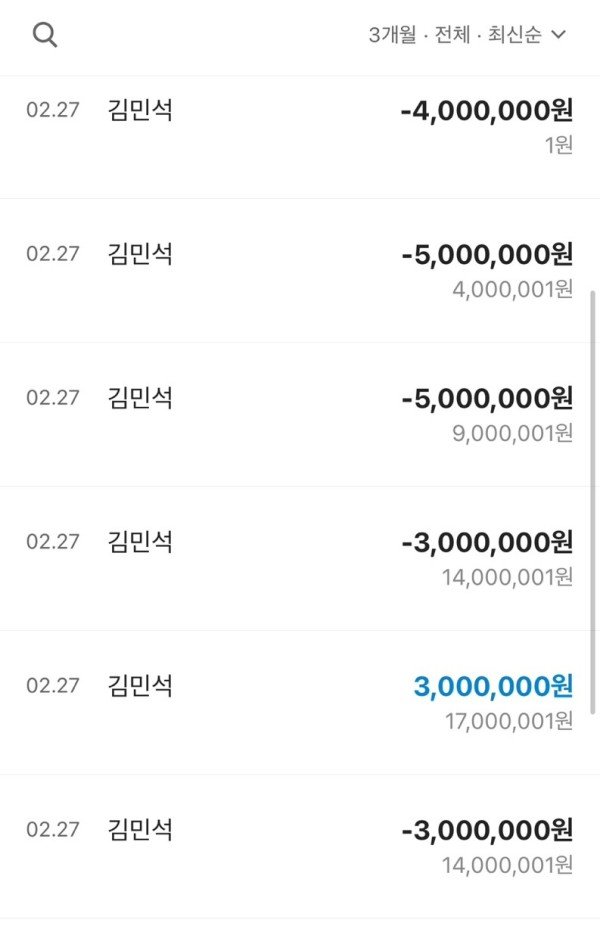
Task: Tap the 02.27 date on the deposit row
Action: 52,686
